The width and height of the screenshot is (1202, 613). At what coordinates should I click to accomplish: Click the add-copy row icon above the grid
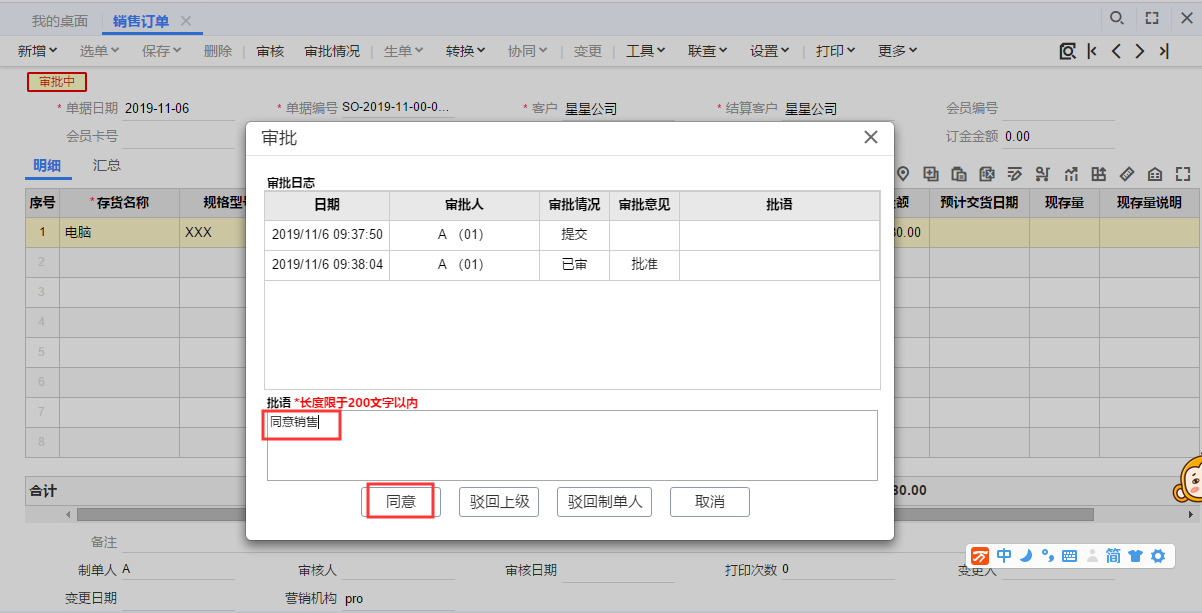[x=931, y=174]
